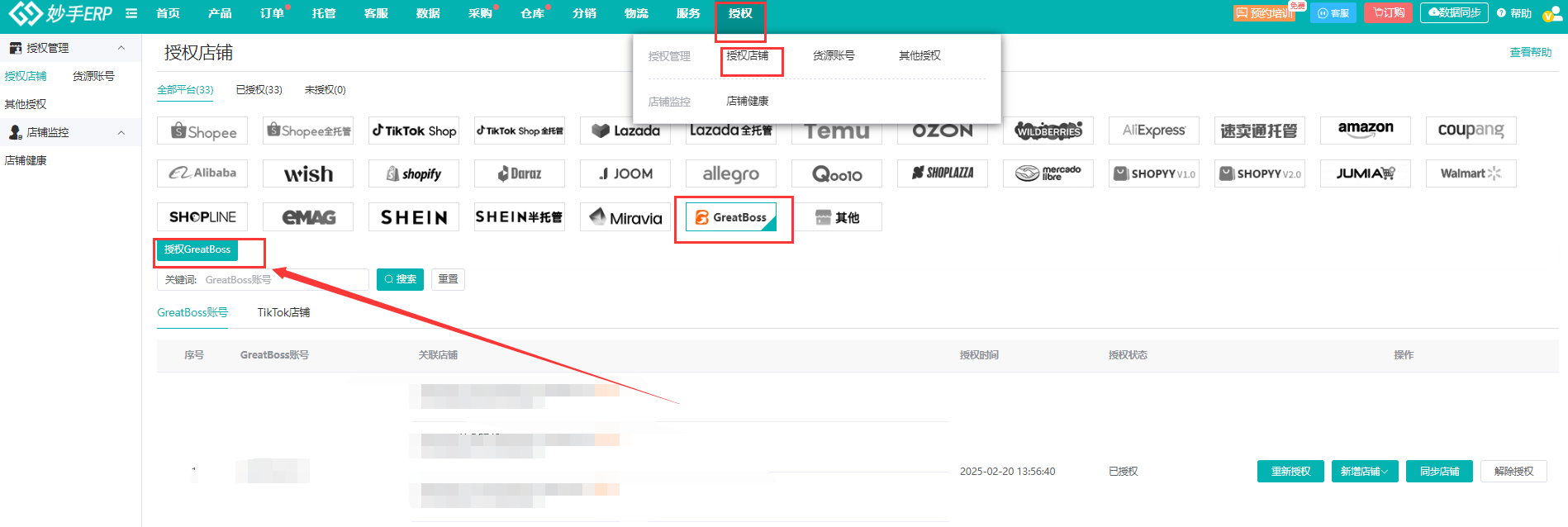Select the Amazon platform logo
The height and width of the screenshot is (527, 1568).
tap(1366, 131)
